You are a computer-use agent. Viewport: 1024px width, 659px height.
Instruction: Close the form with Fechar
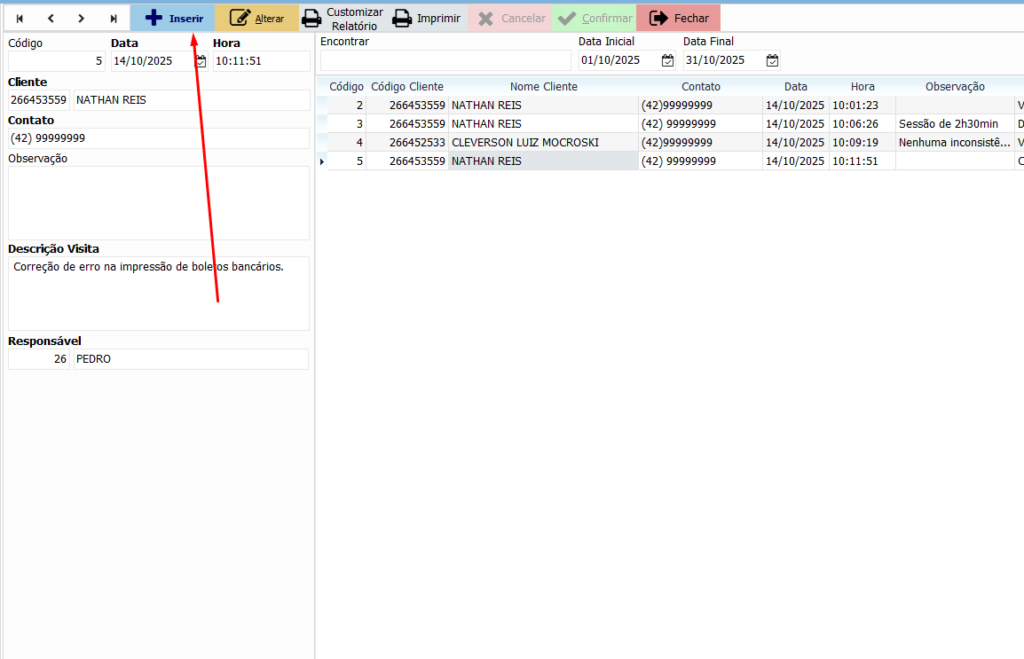coord(678,18)
